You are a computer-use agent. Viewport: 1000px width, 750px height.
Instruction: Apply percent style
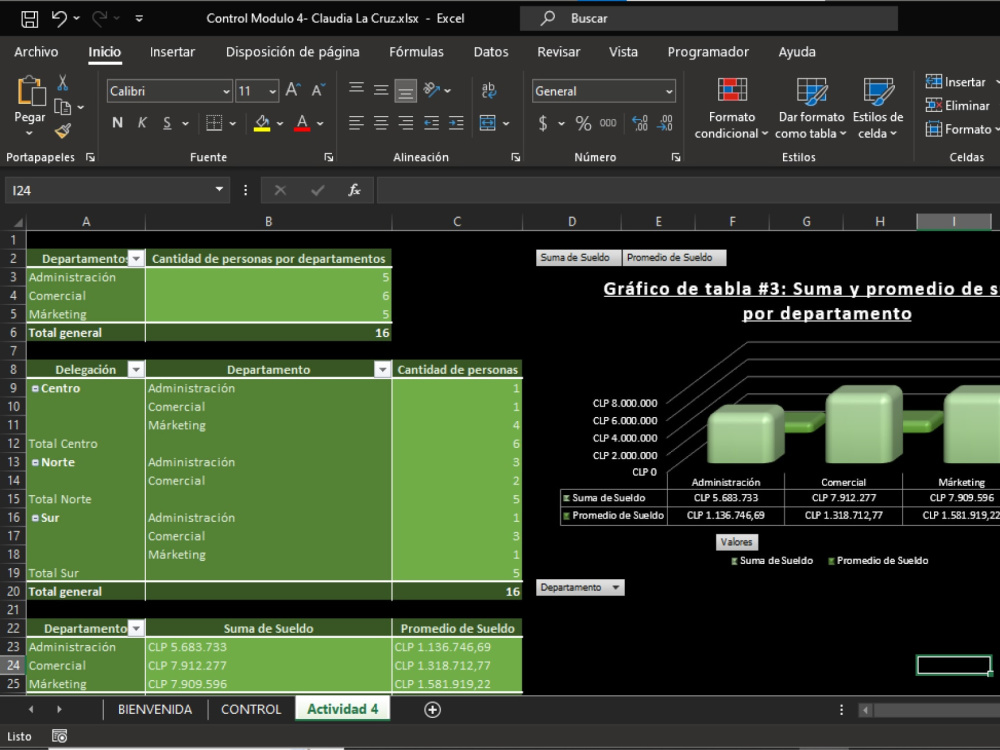[583, 123]
